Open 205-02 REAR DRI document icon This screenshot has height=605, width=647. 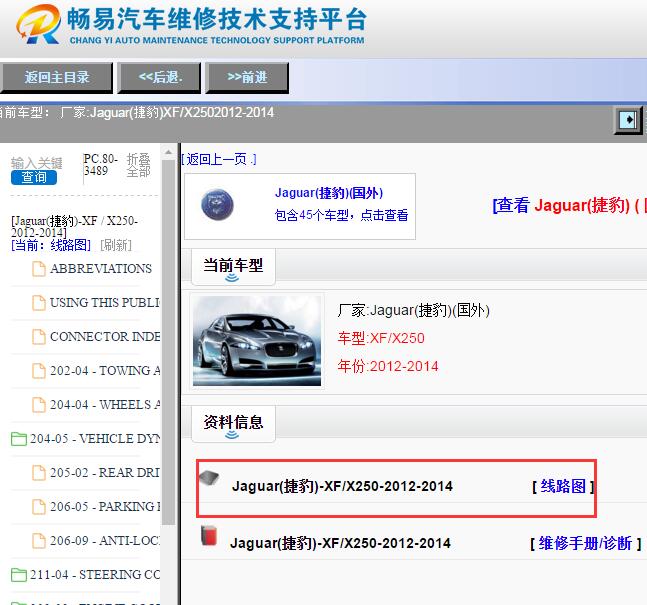coord(39,473)
